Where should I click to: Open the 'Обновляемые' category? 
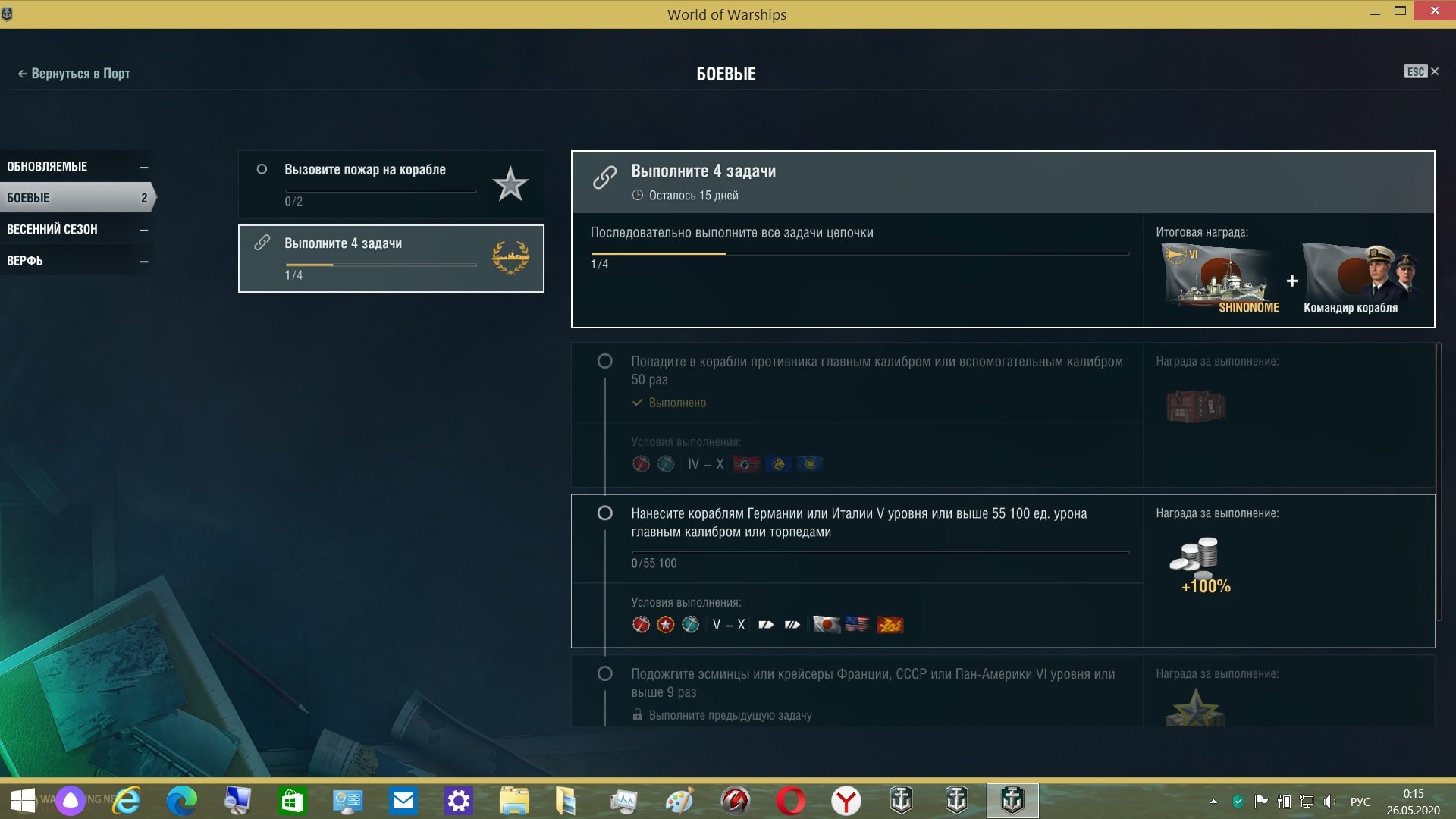(x=77, y=166)
